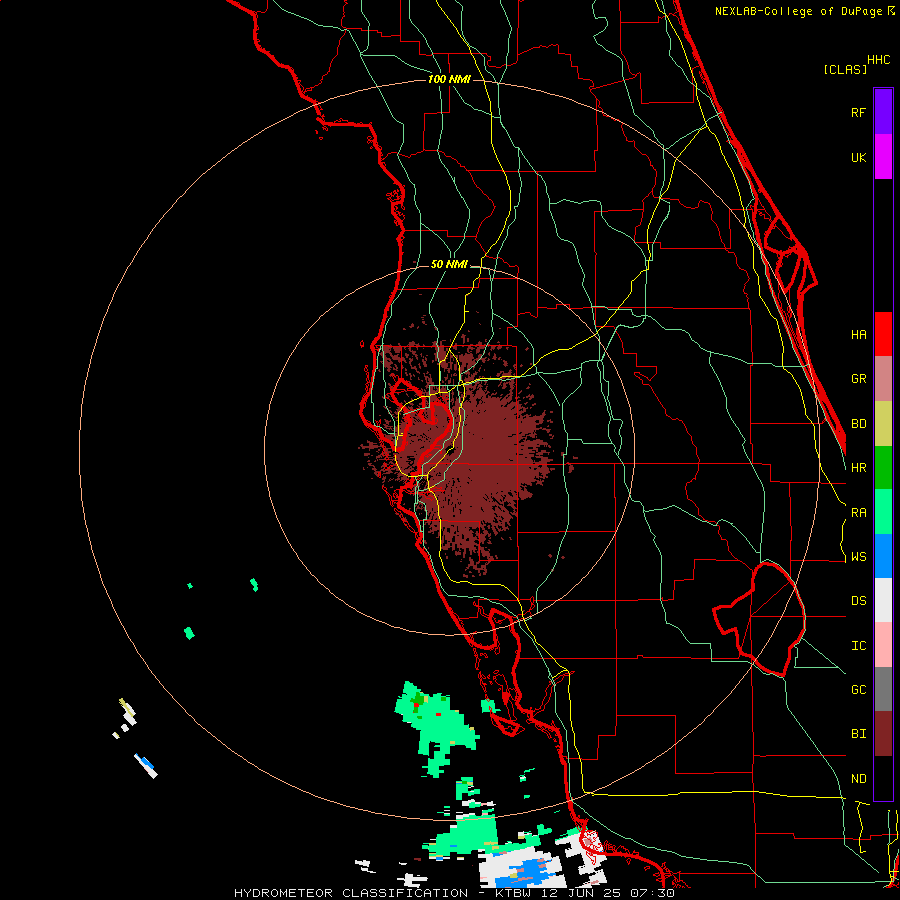Click the "UK" legend label
This screenshot has height=900, width=900.
[858, 157]
